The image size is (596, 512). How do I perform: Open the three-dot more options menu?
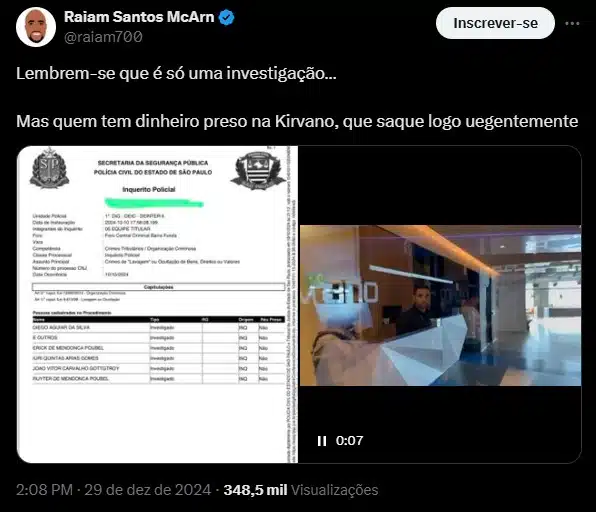[x=572, y=24]
